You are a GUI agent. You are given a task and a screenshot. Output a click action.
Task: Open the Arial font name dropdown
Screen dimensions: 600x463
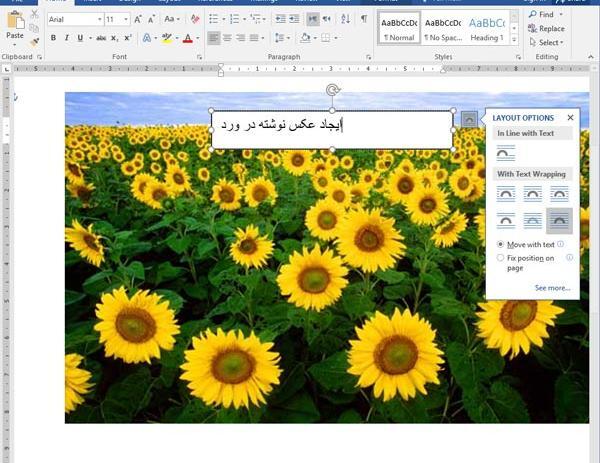(x=99, y=19)
